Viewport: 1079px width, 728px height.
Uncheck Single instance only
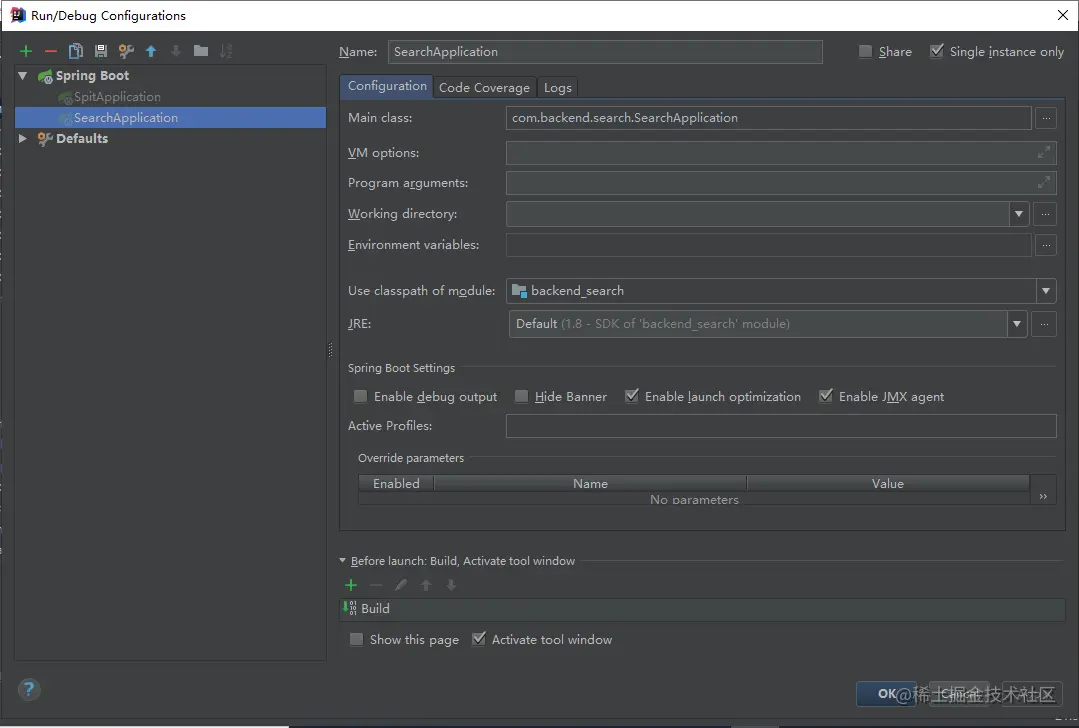pos(937,52)
